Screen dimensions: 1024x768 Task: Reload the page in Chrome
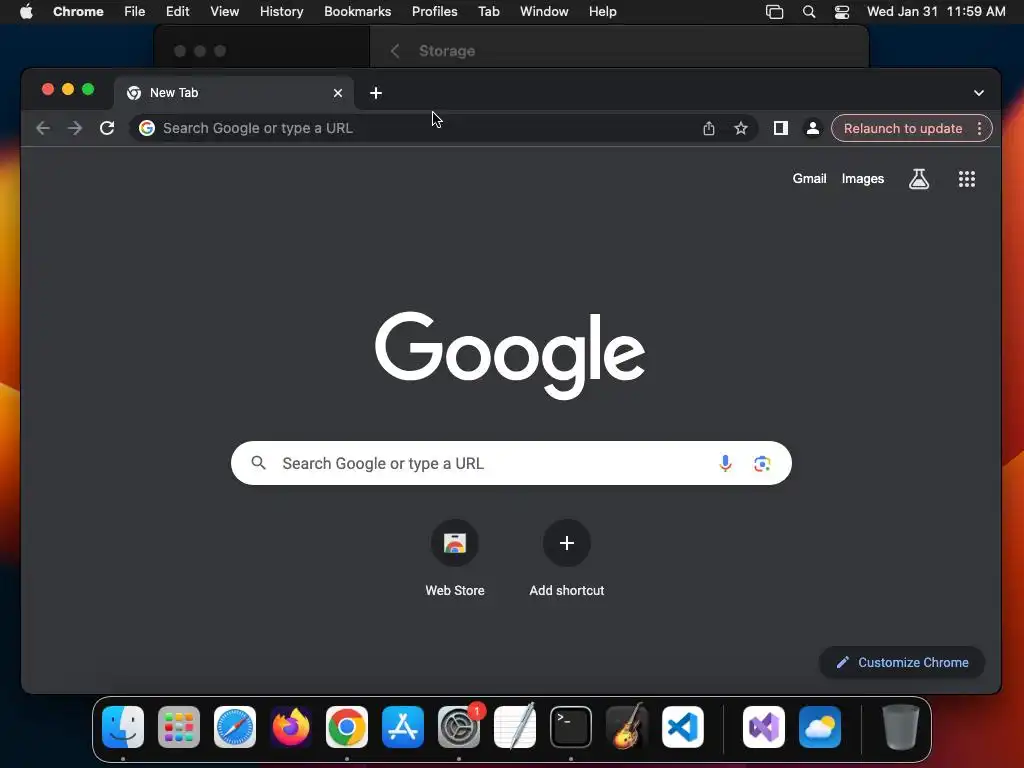pyautogui.click(x=107, y=128)
